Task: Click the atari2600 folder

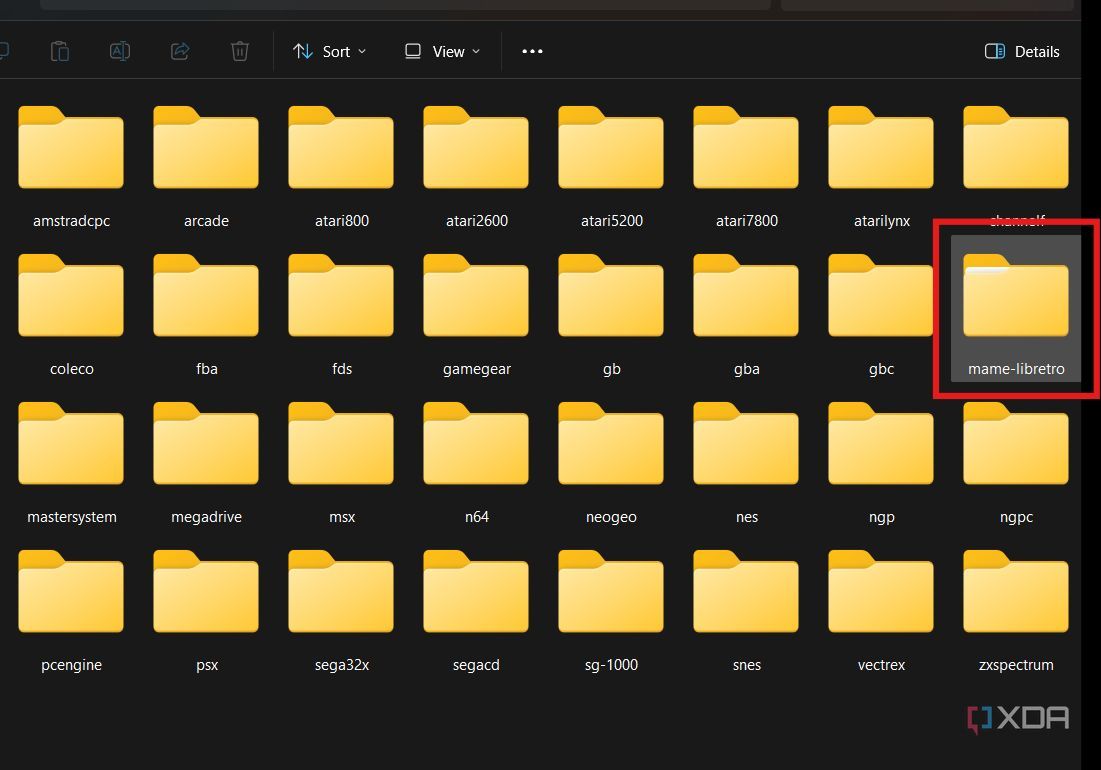Action: point(476,150)
